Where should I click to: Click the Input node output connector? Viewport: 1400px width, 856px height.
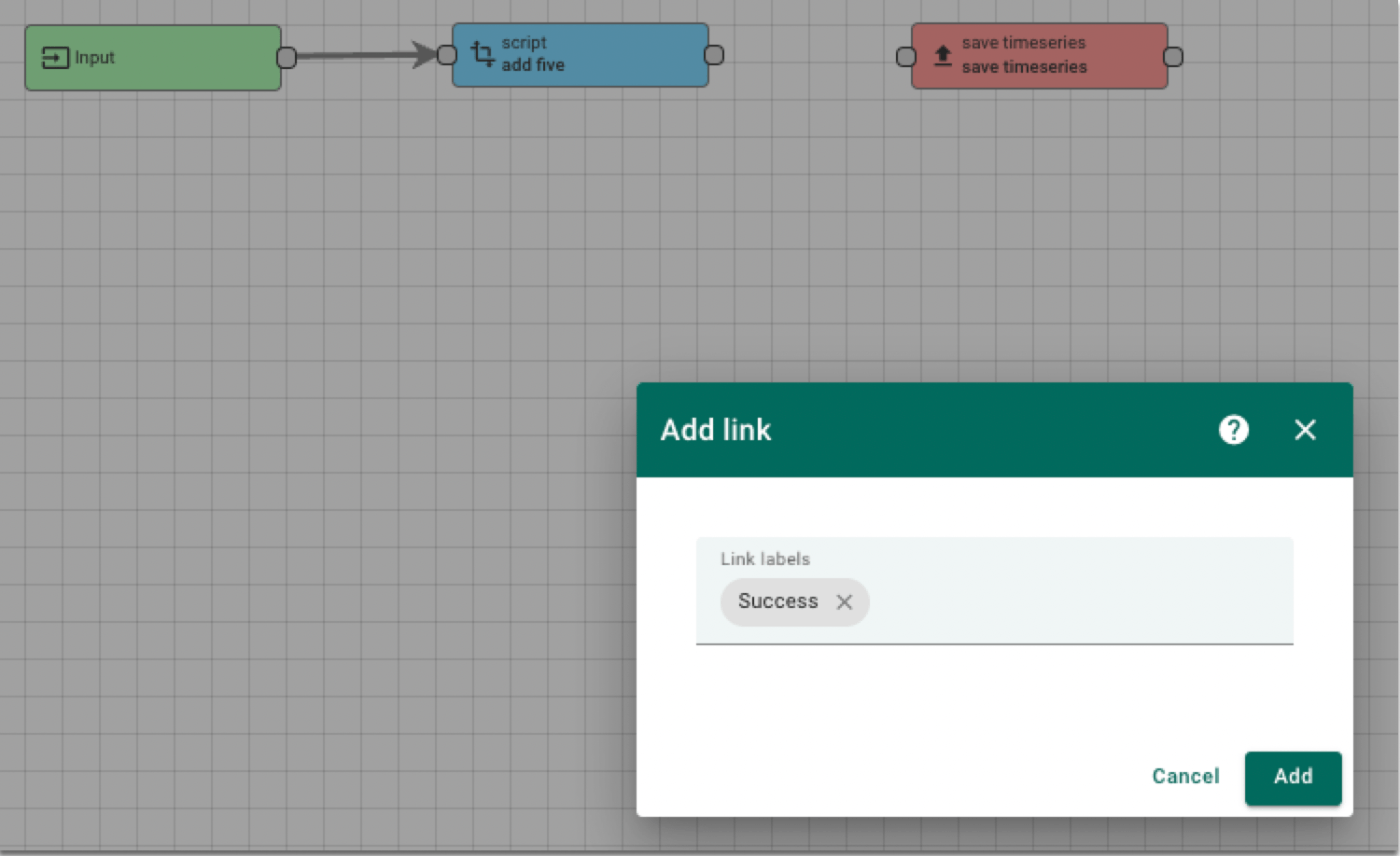[286, 58]
